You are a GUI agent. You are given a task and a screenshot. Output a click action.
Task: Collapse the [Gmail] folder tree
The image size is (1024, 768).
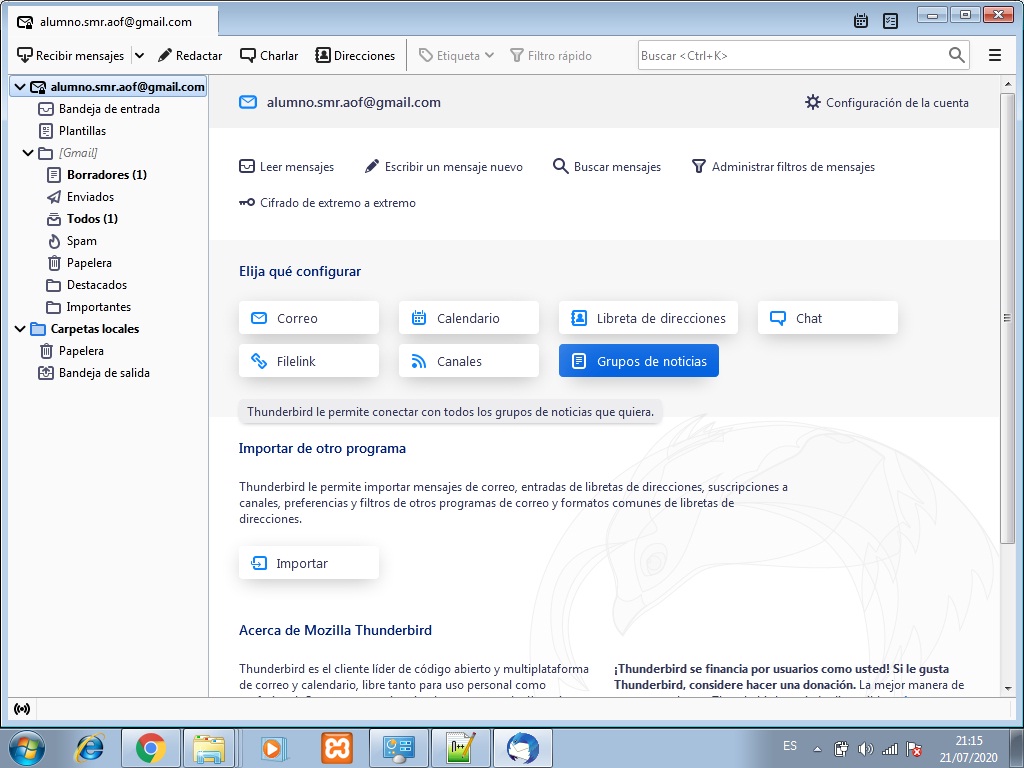point(27,153)
